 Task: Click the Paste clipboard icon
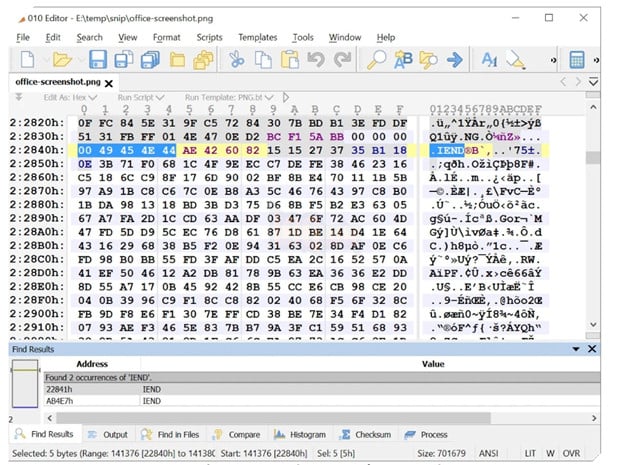[290, 60]
